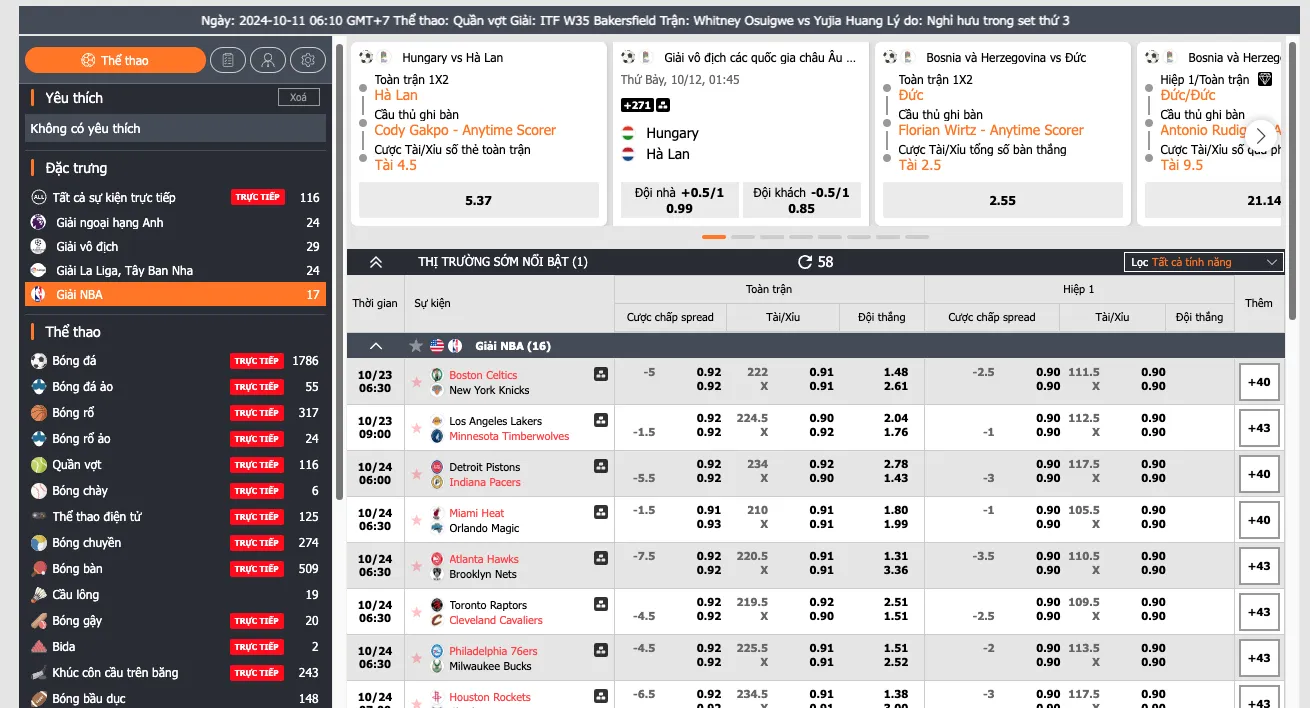The height and width of the screenshot is (708, 1310).
Task: Expand +40 more markets for Heat vs Magic
Action: click(1259, 520)
